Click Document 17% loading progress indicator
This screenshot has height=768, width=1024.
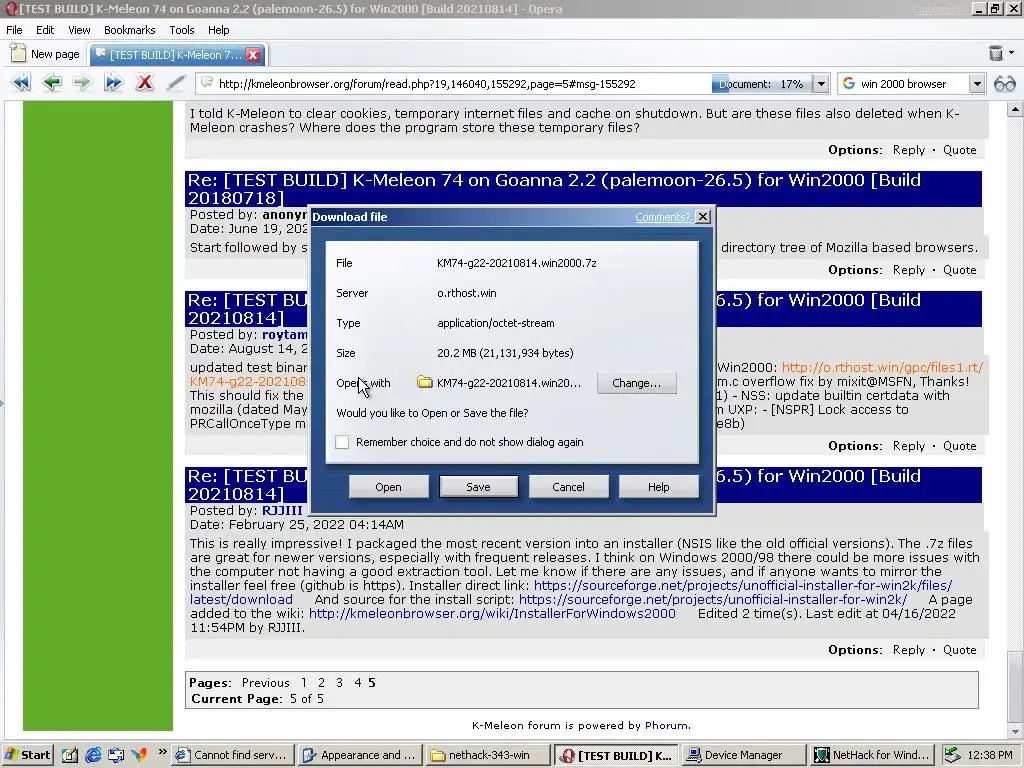761,84
